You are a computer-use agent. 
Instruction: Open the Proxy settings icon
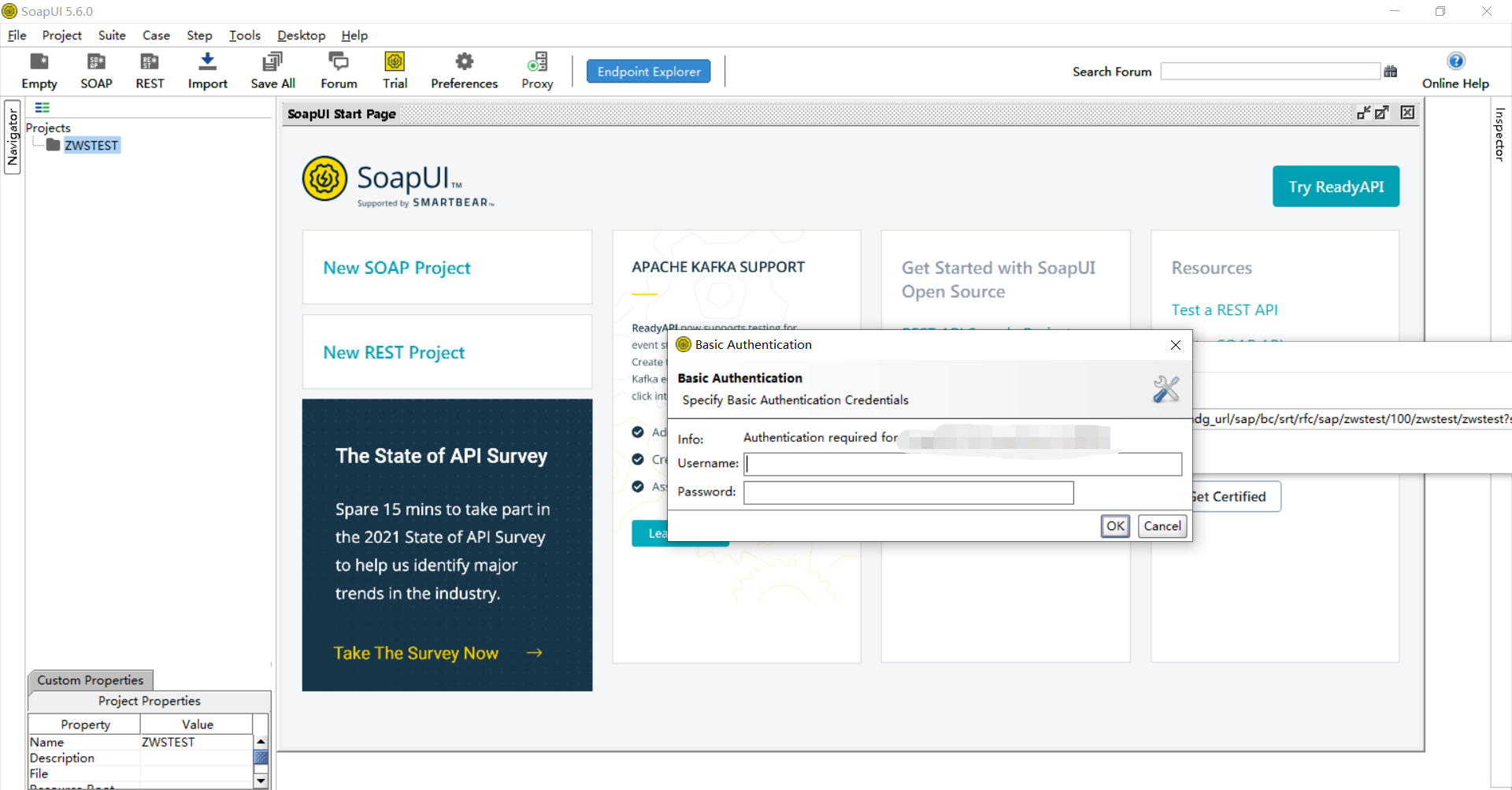pyautogui.click(x=537, y=70)
